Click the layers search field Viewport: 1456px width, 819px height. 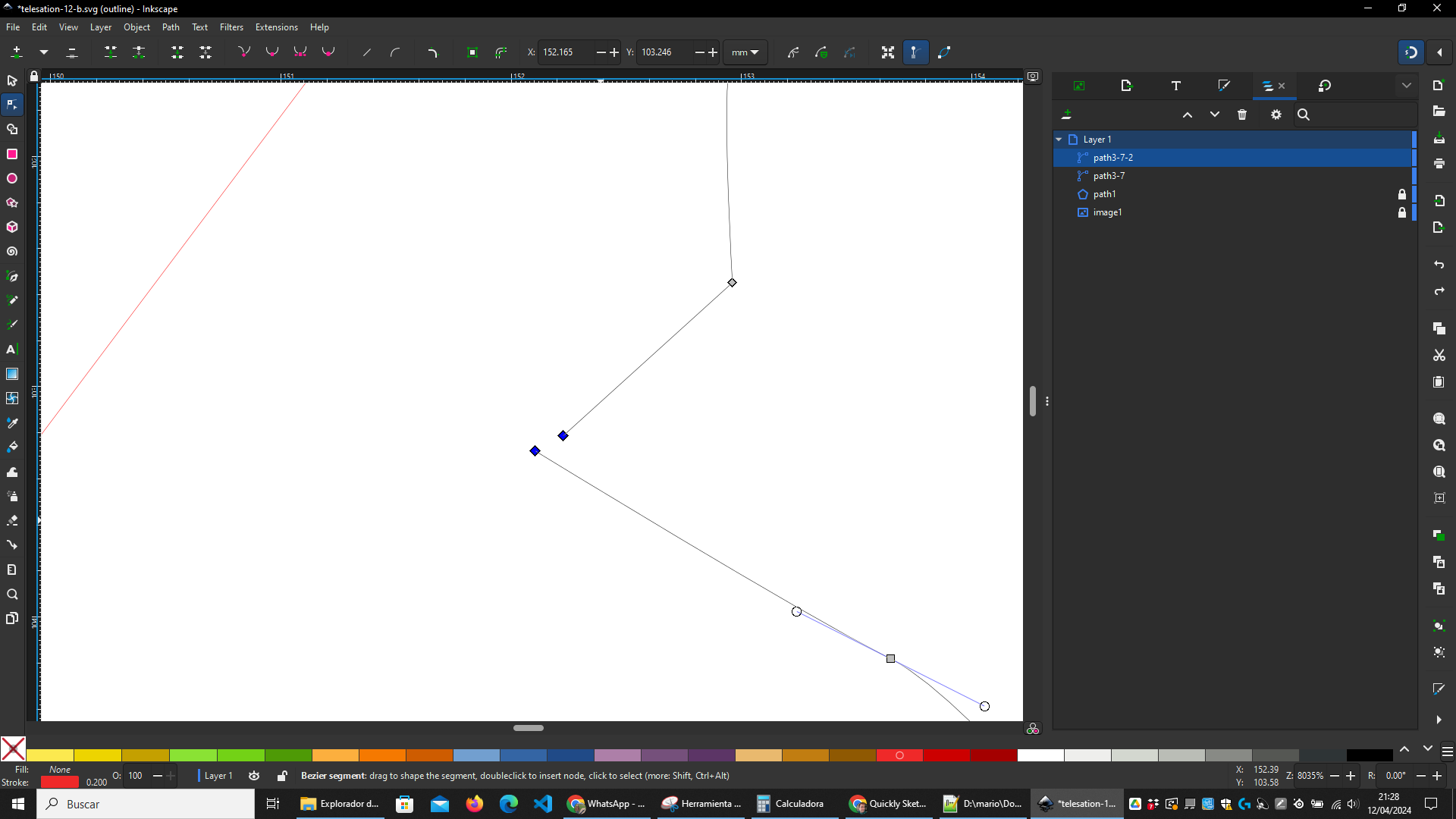pyautogui.click(x=1356, y=115)
